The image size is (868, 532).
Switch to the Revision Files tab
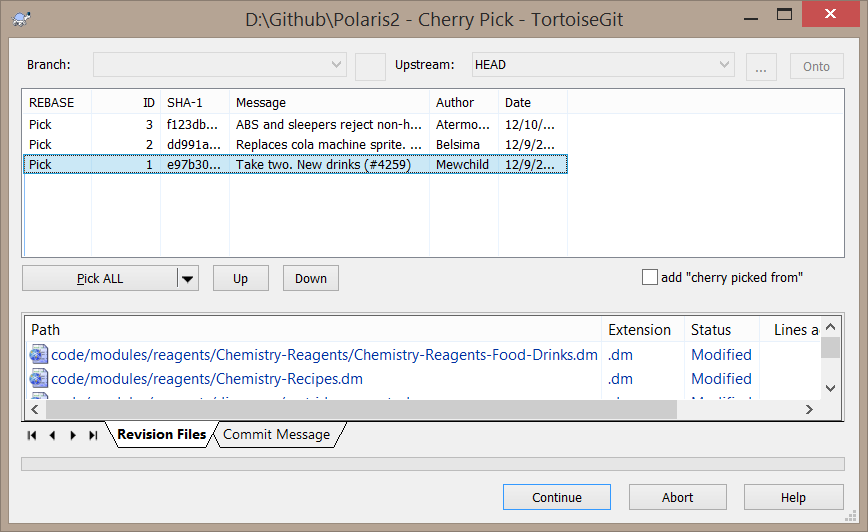162,435
